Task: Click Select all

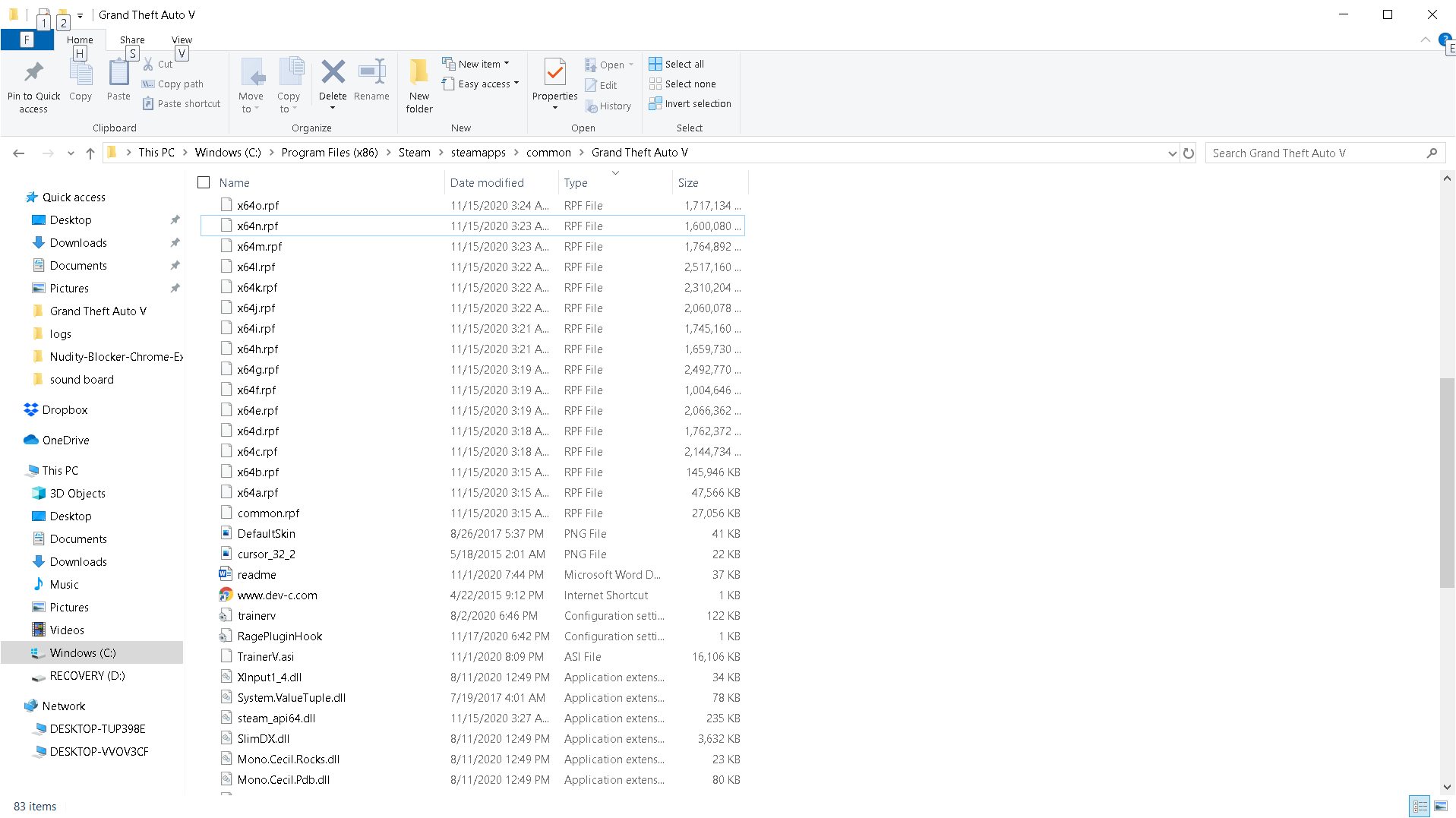Action: 677,64
